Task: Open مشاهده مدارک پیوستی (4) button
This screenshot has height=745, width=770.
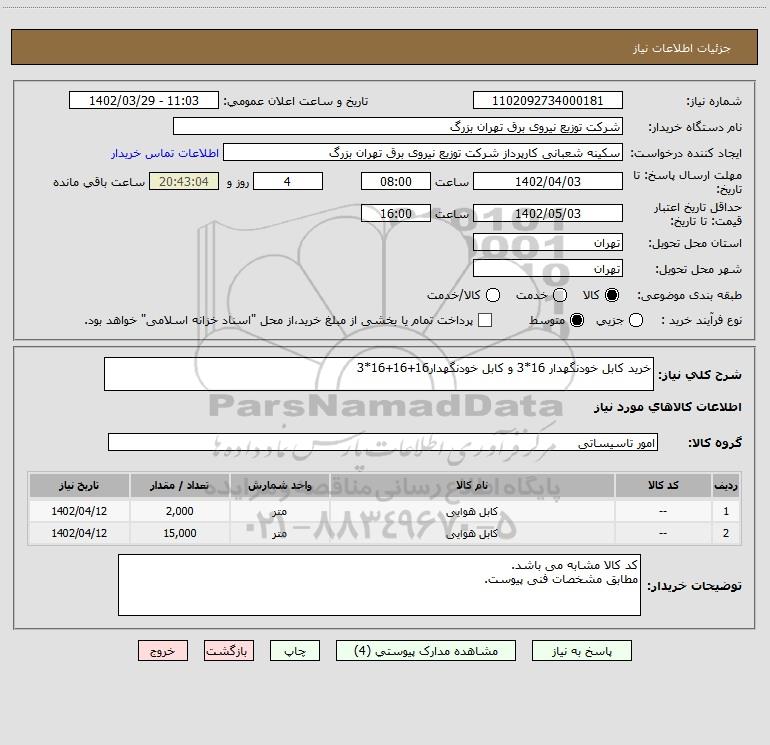Action: tap(426, 651)
